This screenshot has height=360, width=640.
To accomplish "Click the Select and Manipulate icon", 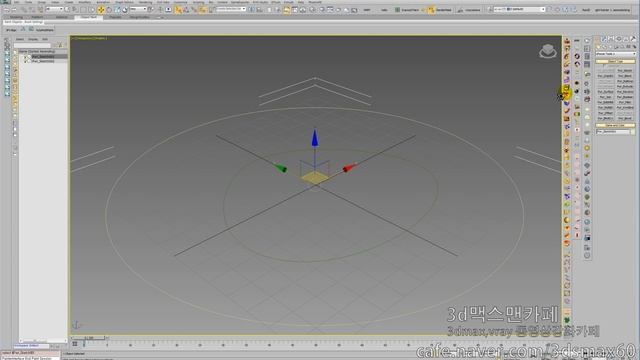I will coord(160,9).
